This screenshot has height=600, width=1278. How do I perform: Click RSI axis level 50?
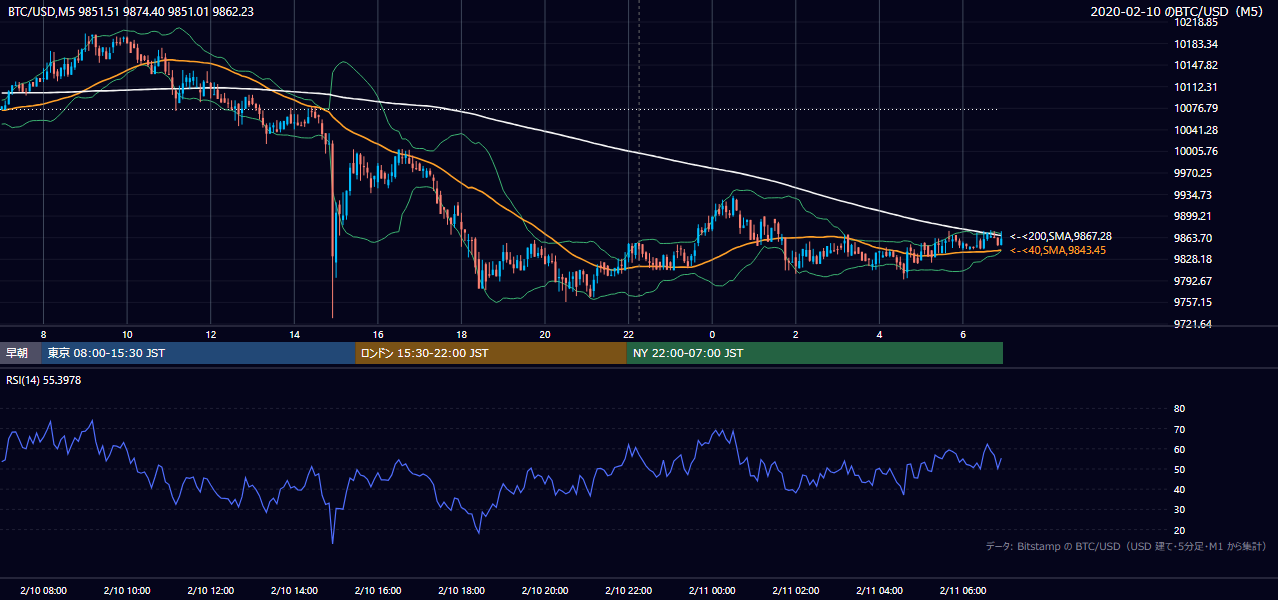[1180, 469]
